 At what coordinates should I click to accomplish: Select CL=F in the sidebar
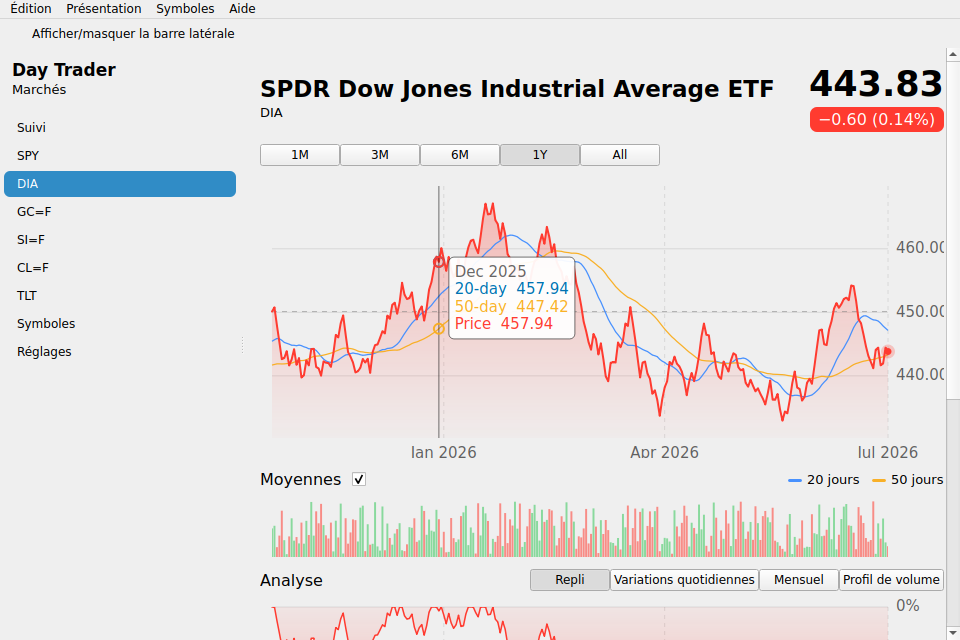click(x=120, y=268)
